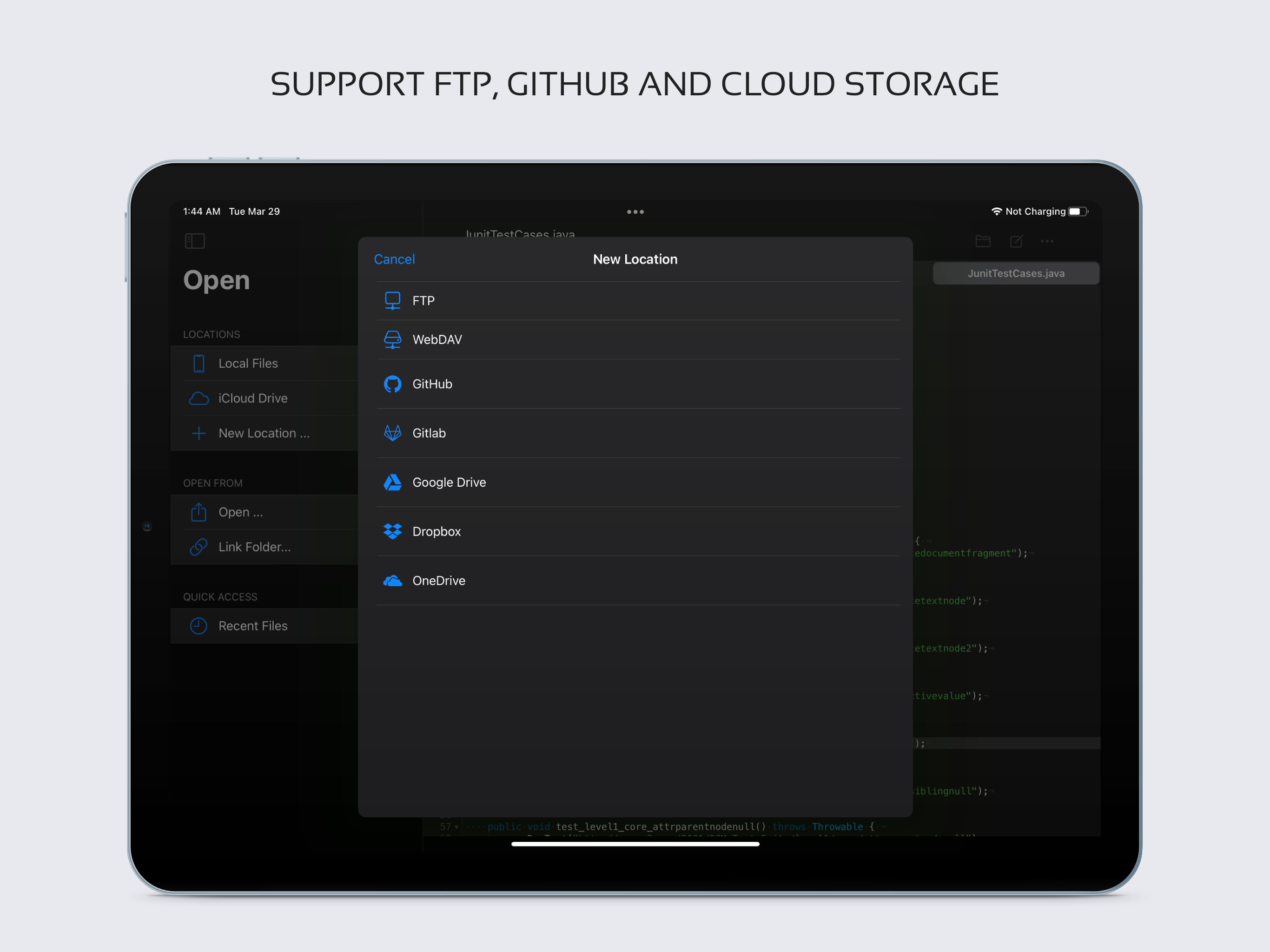This screenshot has height=952, width=1270.
Task: Open Local Files location
Action: point(247,364)
